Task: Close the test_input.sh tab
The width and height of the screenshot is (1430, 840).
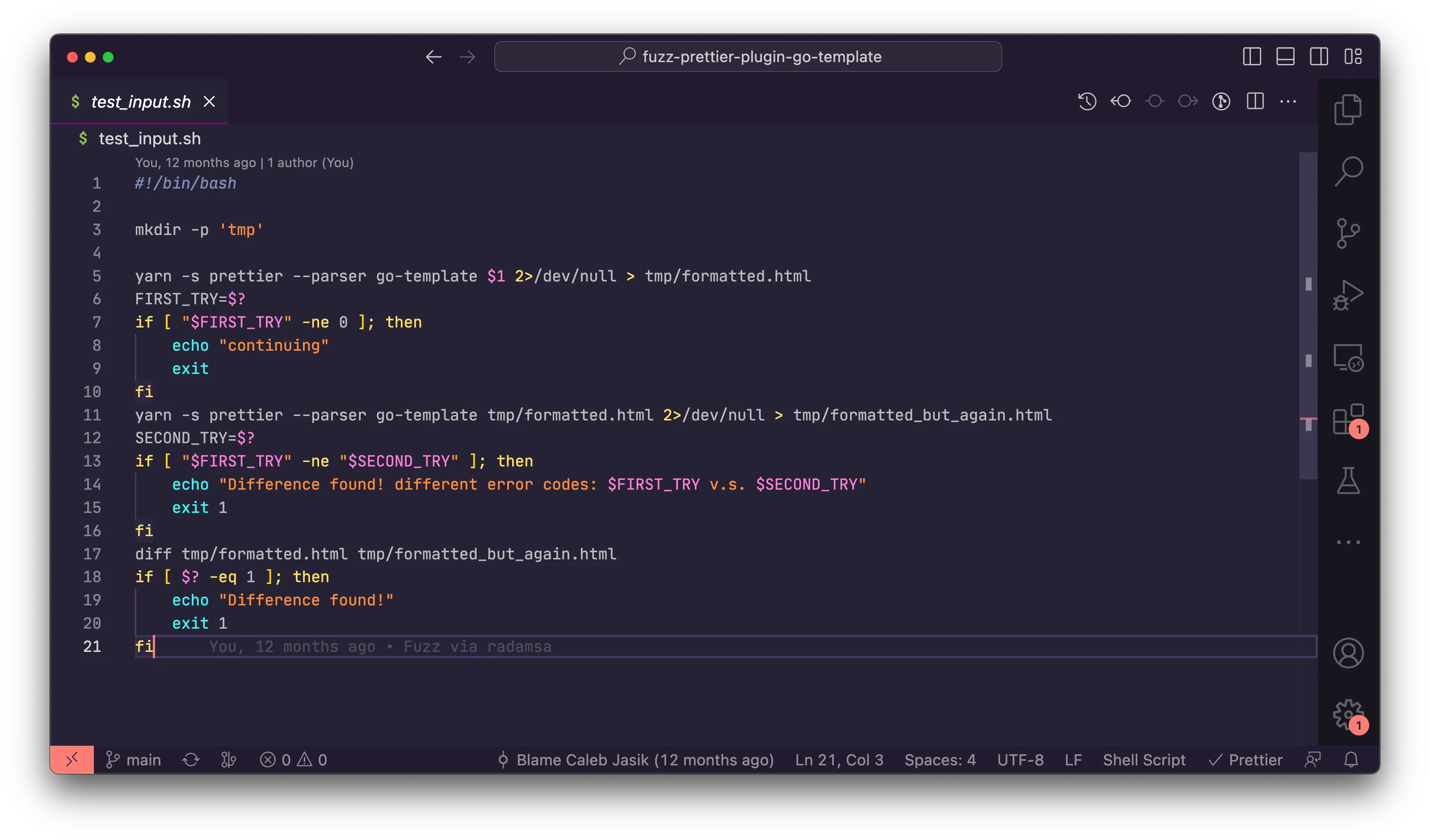Action: (x=210, y=102)
